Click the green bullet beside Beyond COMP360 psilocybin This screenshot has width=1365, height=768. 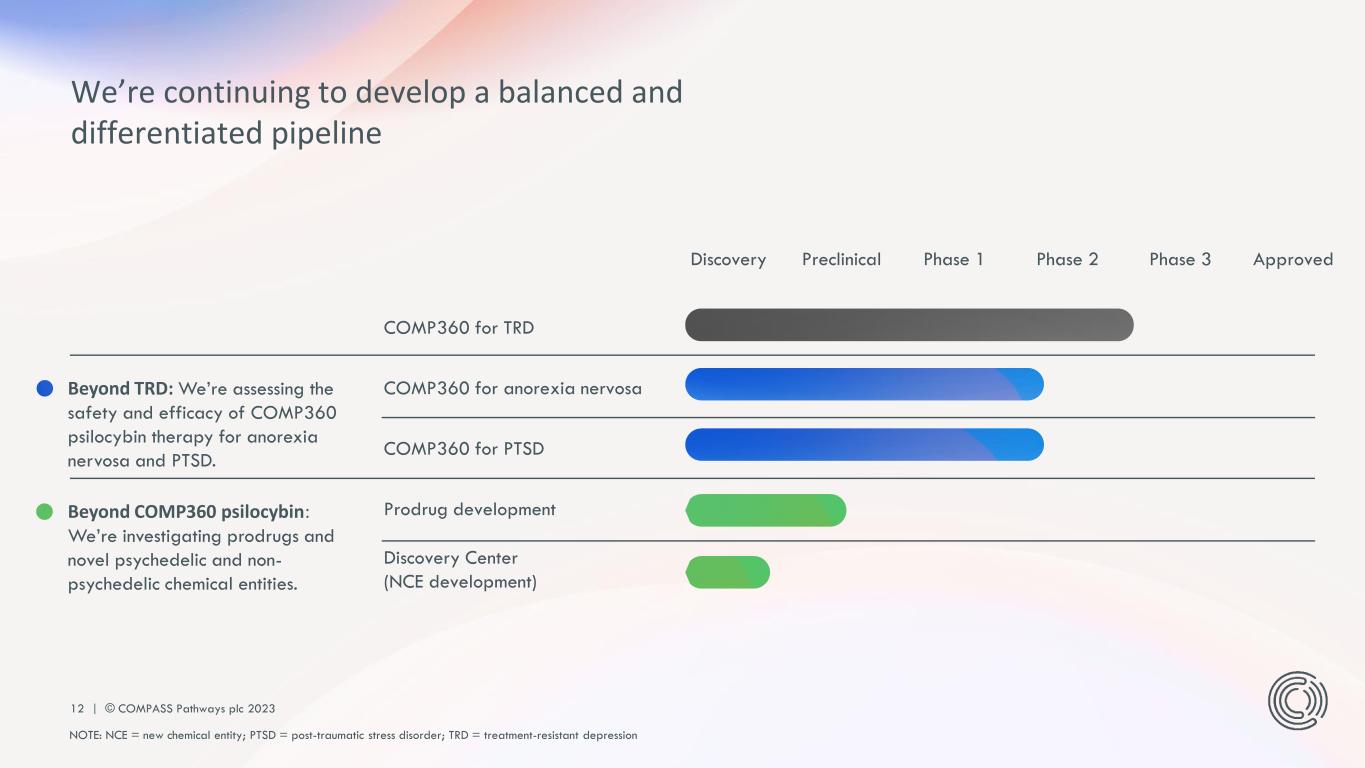coord(44,512)
